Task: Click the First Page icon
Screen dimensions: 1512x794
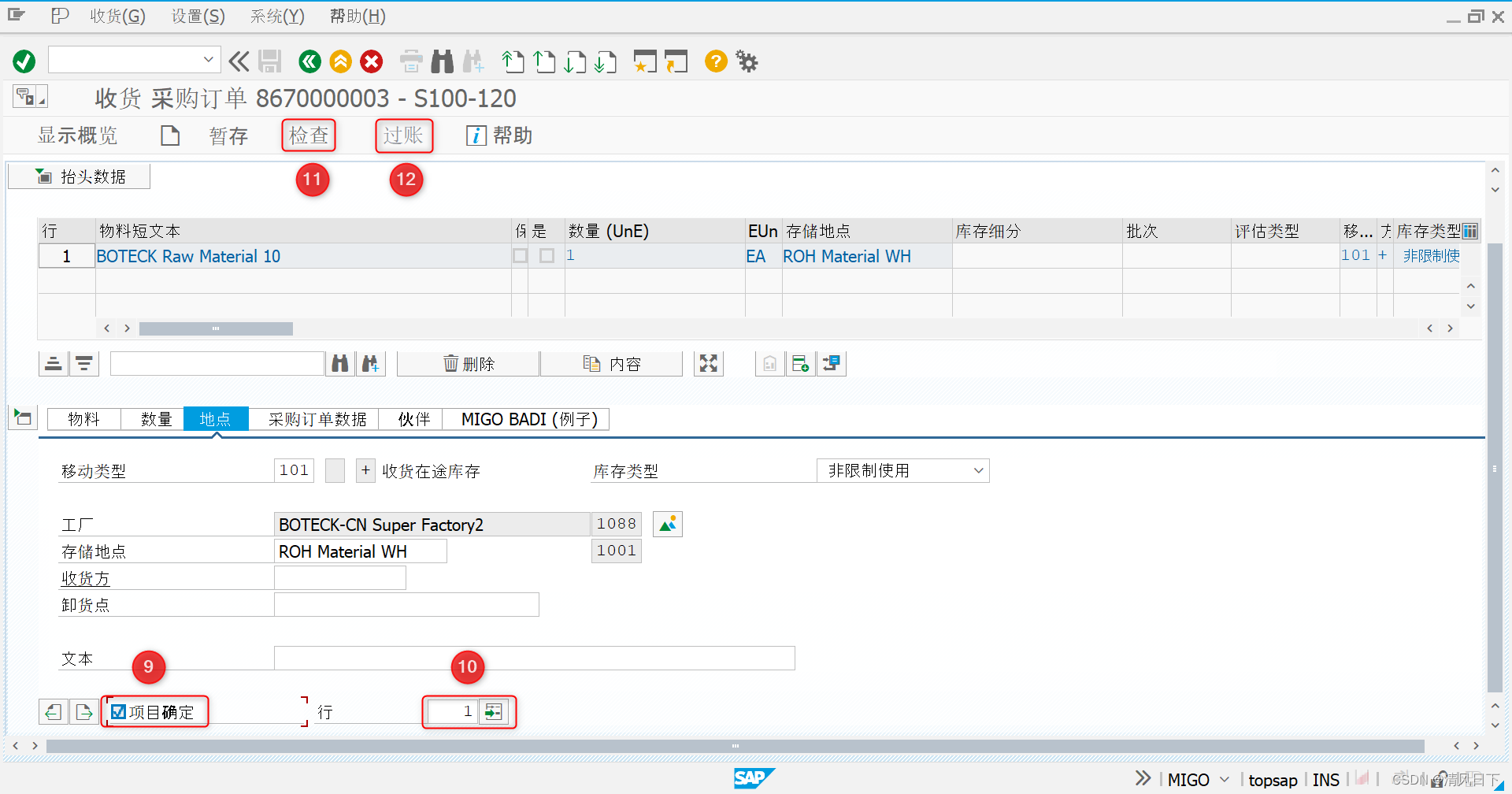Action: [513, 61]
